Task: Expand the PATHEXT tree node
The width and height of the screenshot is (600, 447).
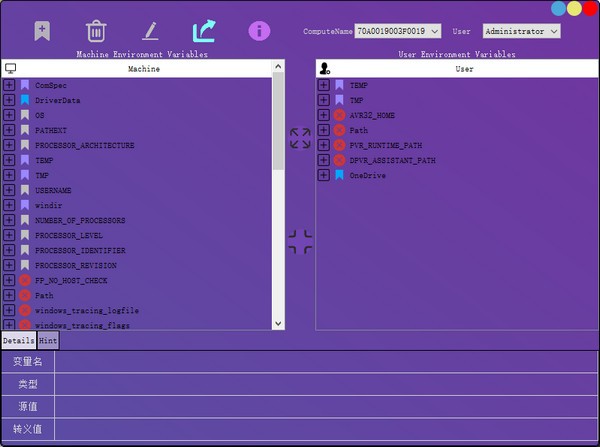Action: 9,130
